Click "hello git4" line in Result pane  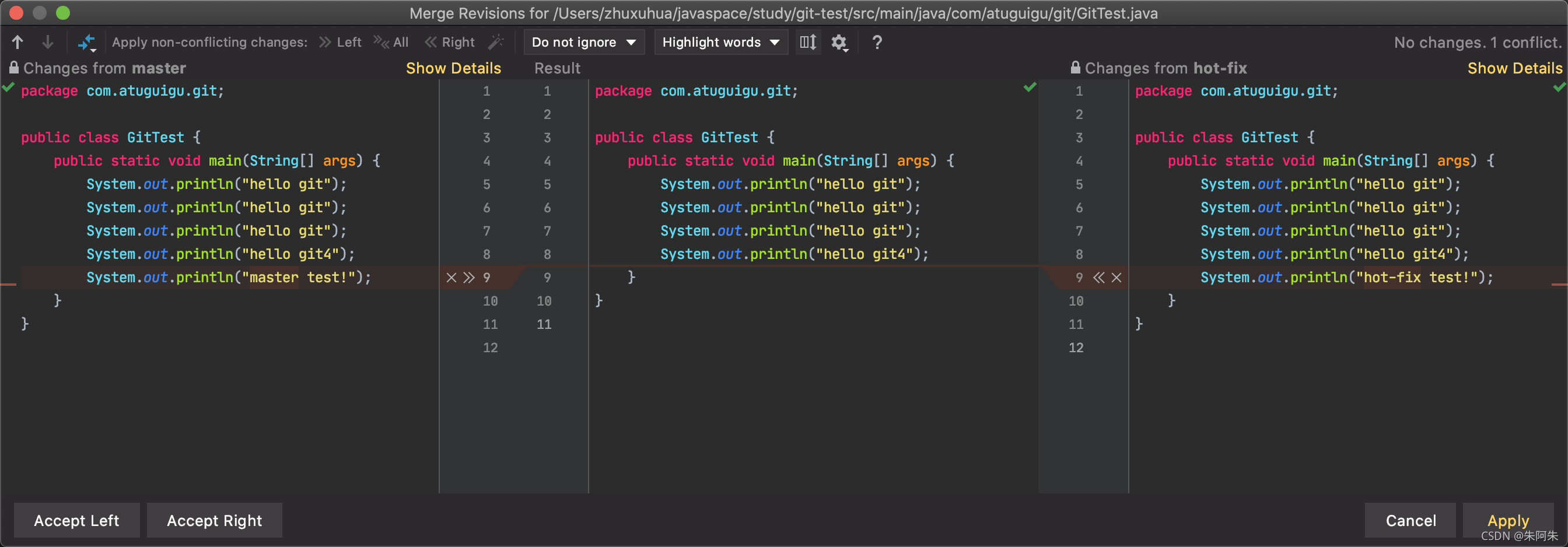click(794, 254)
